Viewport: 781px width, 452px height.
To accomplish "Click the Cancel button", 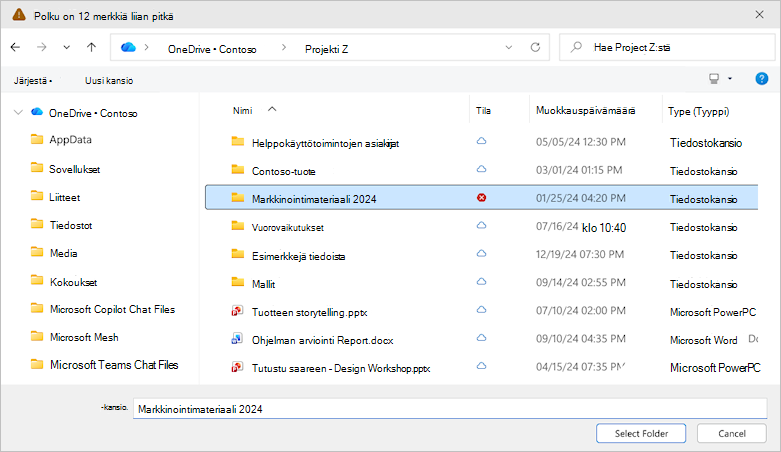I will tap(732, 433).
